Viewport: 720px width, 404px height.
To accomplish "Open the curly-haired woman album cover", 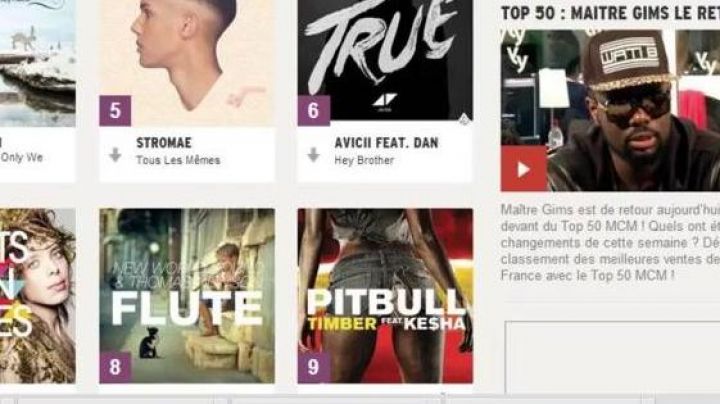I will [38, 296].
